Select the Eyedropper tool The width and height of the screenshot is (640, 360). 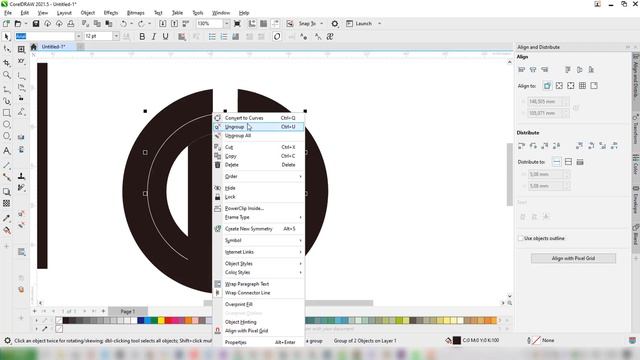[7, 218]
